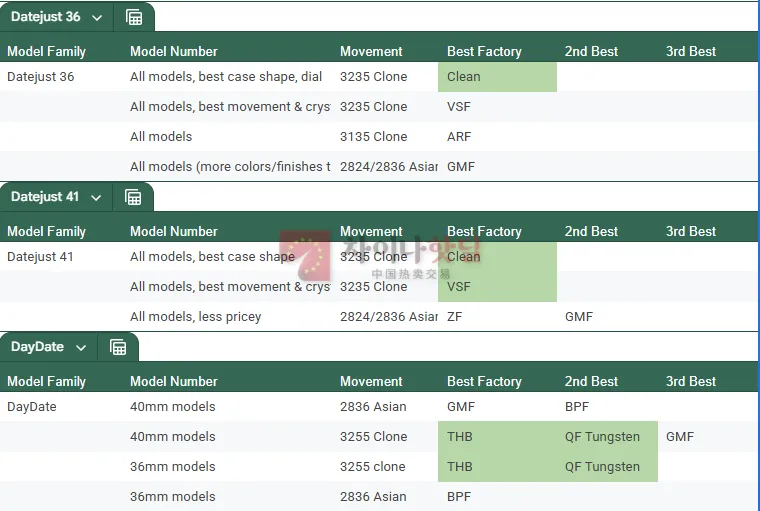Select the ZF cell in Datejust 41
760x511 pixels.
pos(455,317)
